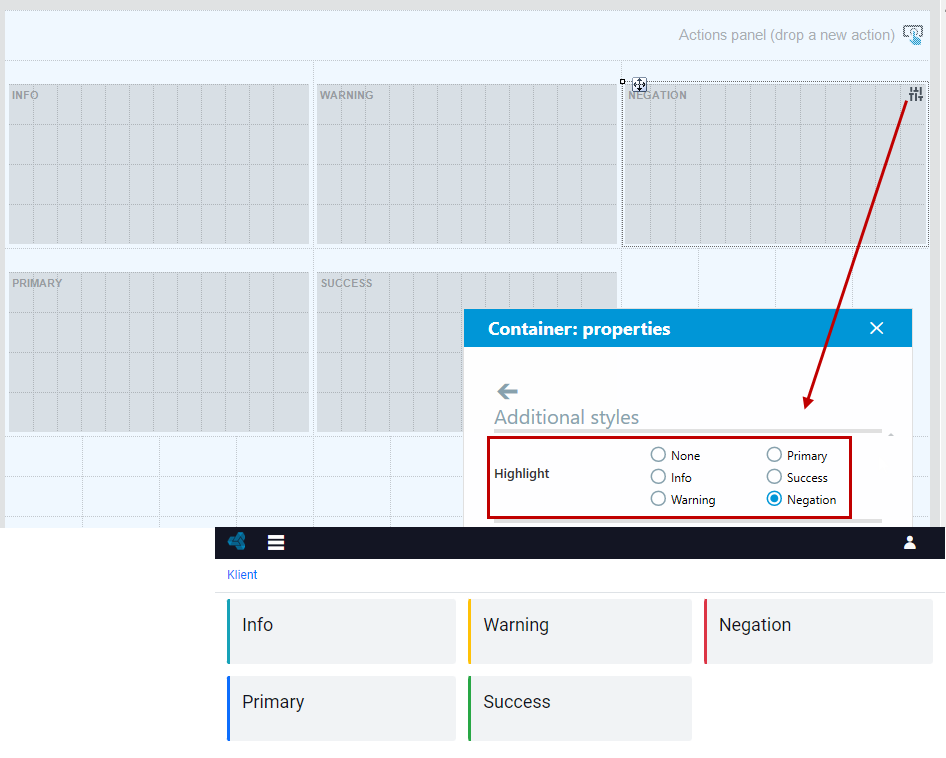This screenshot has width=946, height=758.
Task: Click the Additional styles heading
Action: tap(567, 417)
